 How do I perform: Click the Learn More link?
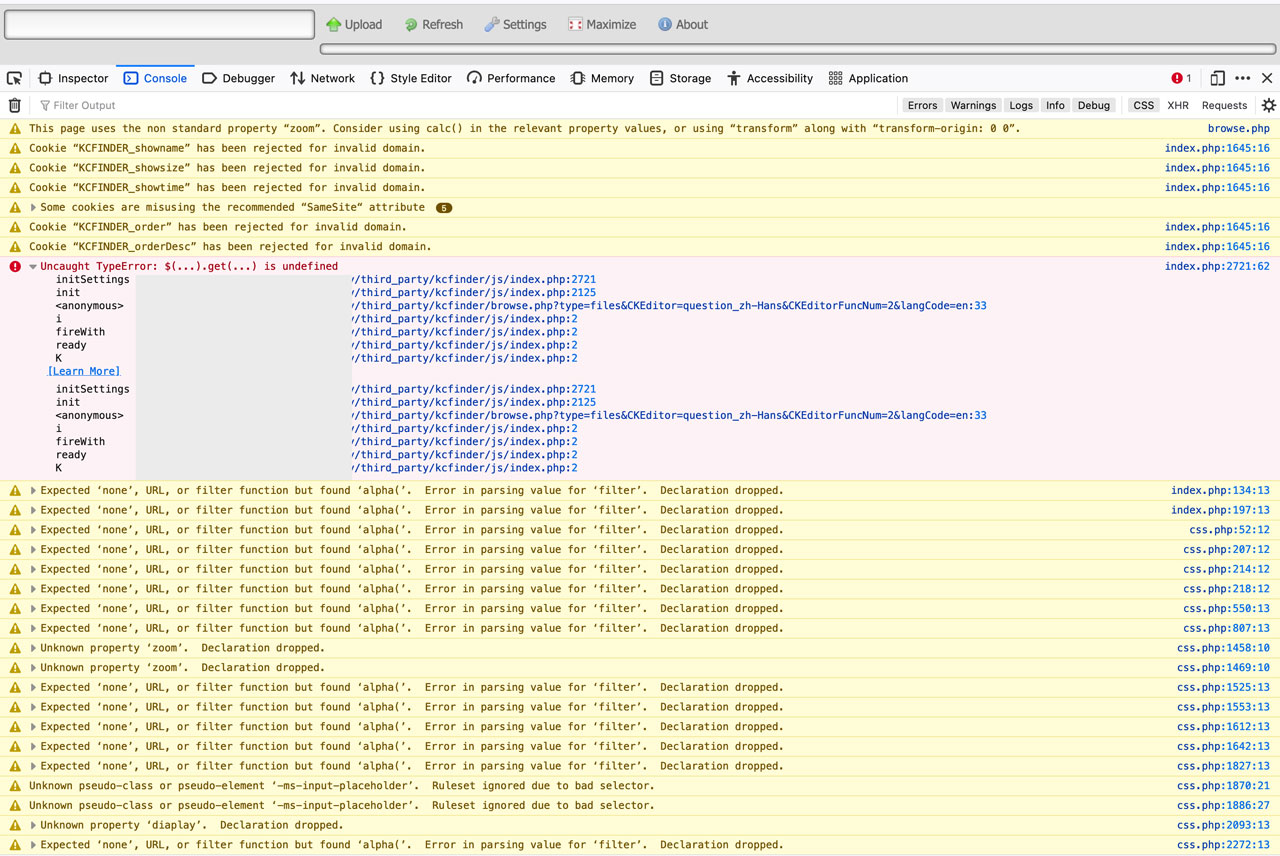pyautogui.click(x=84, y=371)
